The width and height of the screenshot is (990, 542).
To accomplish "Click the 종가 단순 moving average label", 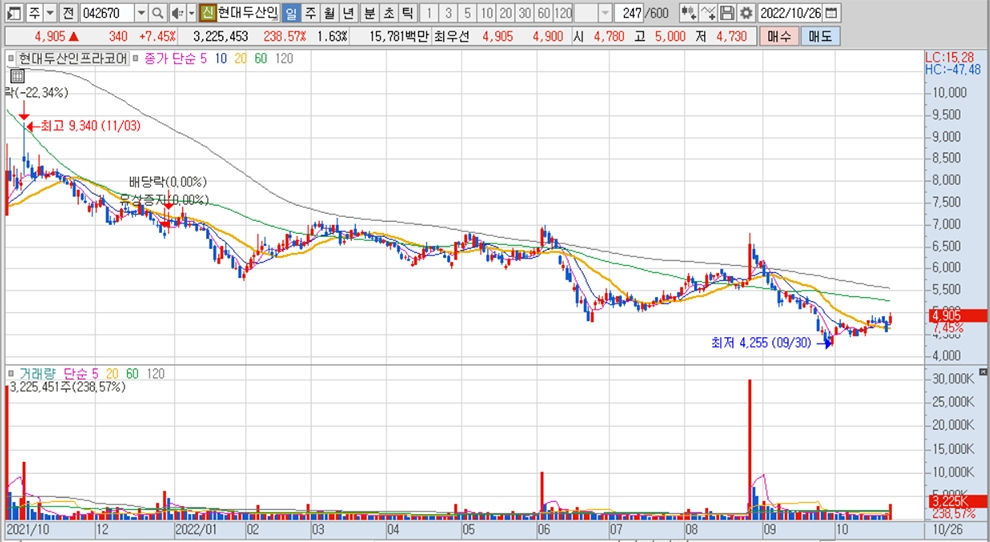I will (170, 59).
